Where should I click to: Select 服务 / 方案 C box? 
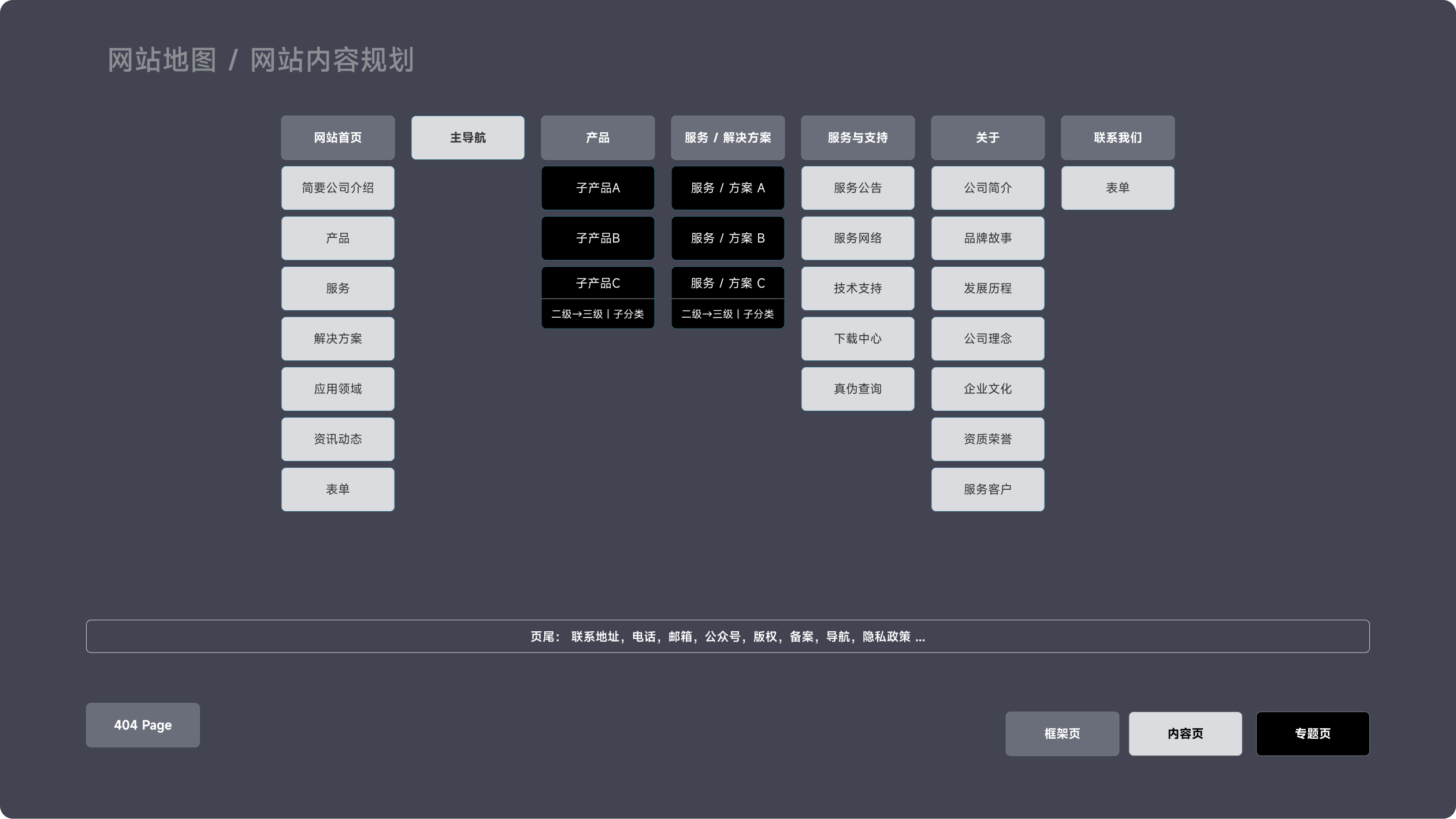coord(727,282)
